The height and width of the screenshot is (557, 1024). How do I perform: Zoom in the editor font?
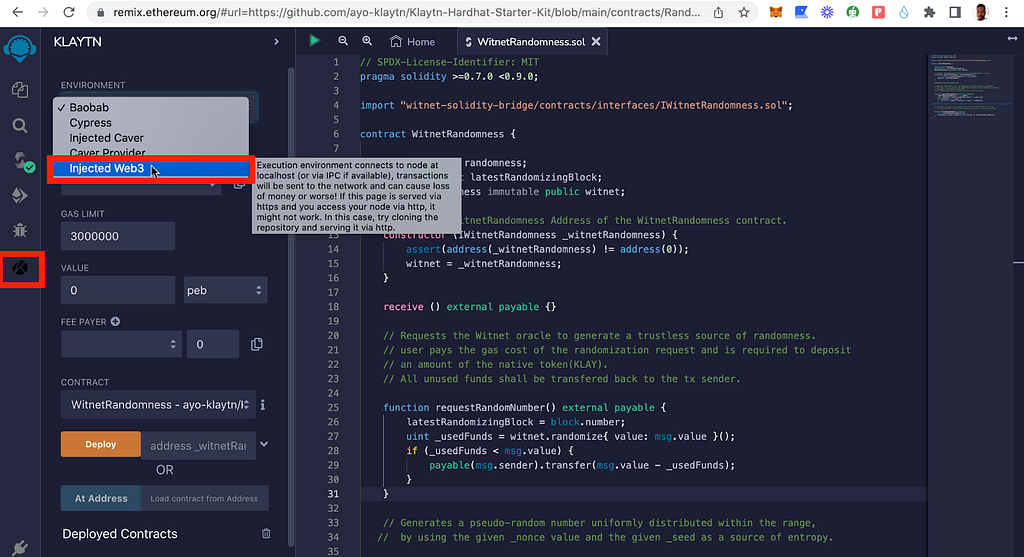pyautogui.click(x=367, y=41)
